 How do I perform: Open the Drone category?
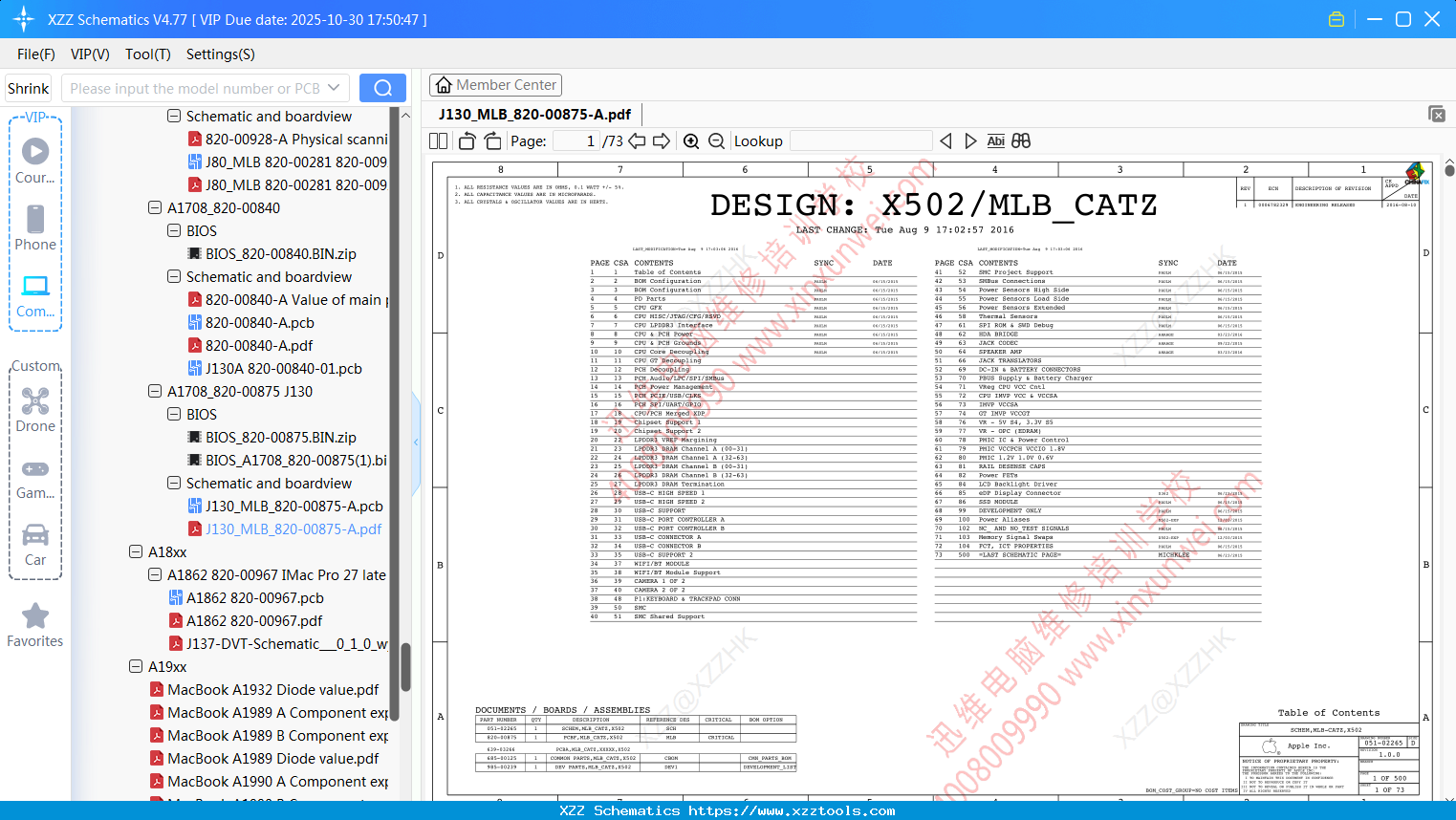pyautogui.click(x=35, y=409)
